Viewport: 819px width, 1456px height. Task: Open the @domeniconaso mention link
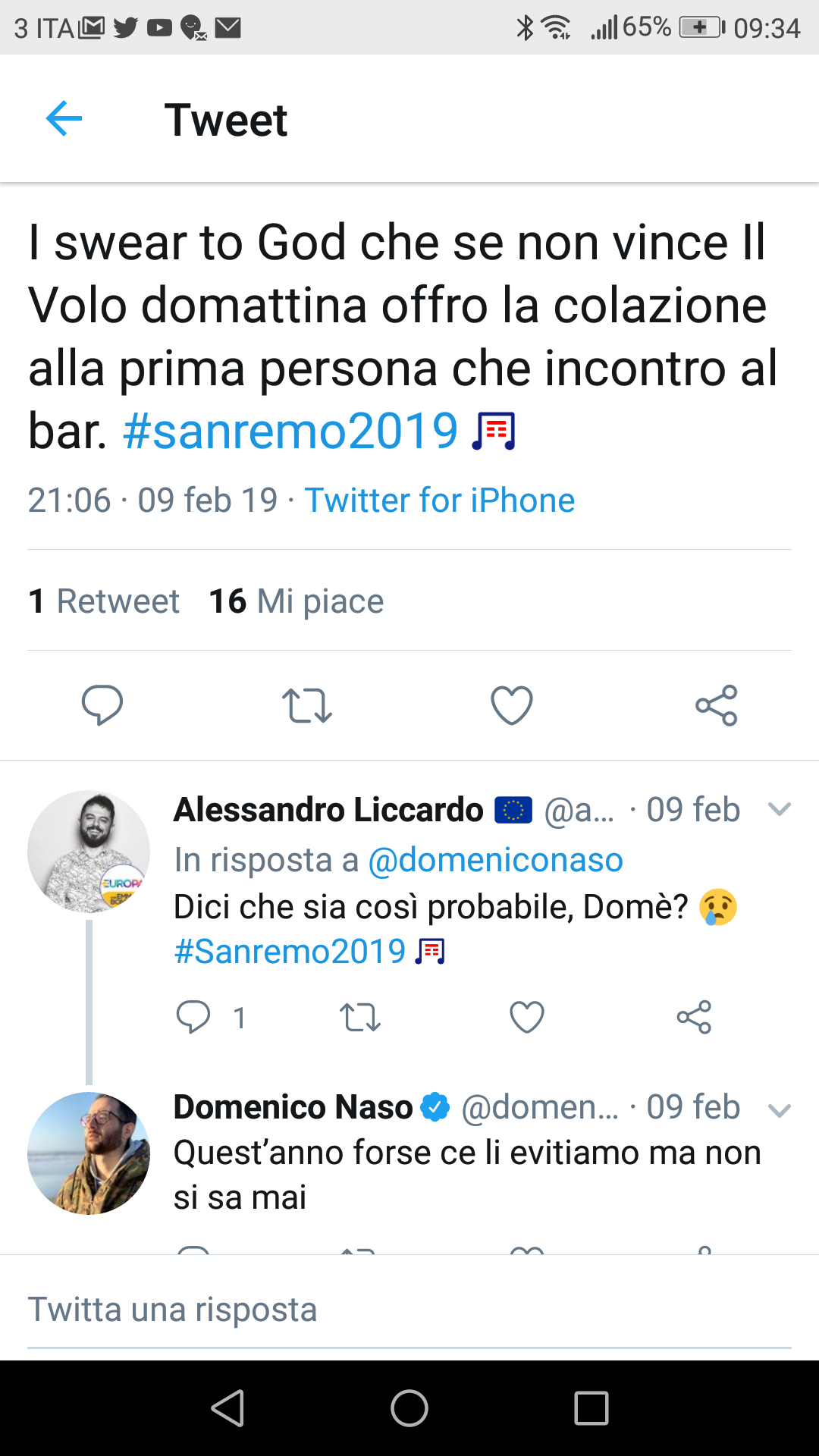click(x=495, y=860)
